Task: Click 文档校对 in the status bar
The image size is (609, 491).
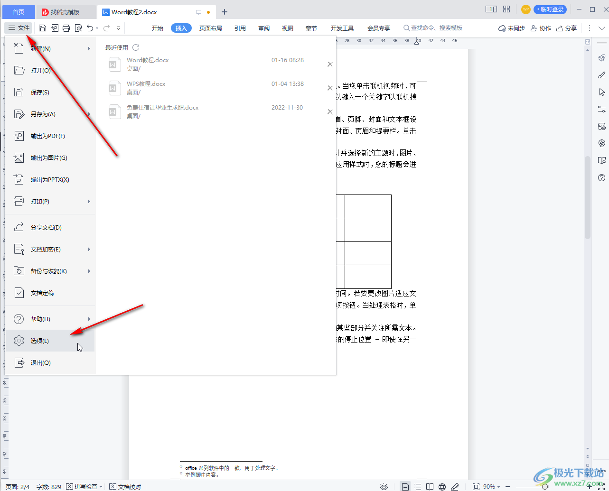Action: 125,486
